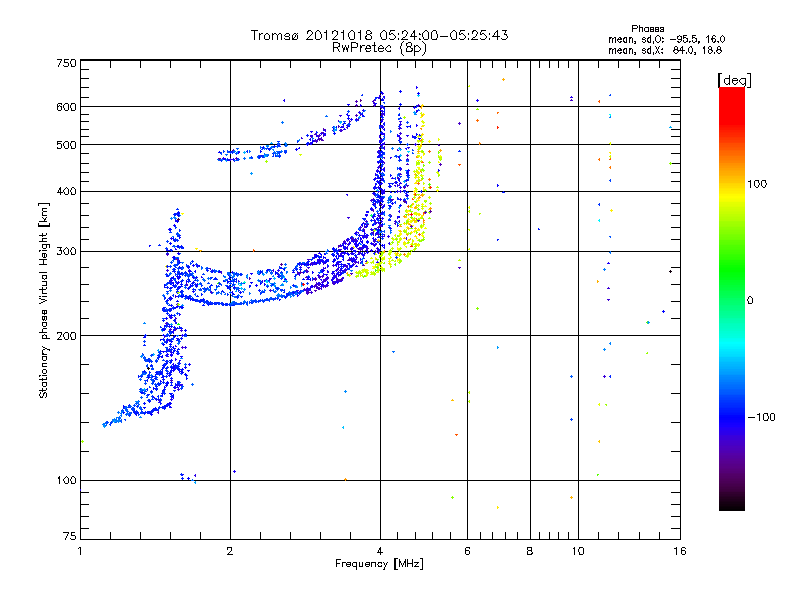Click the 75 tick on the height axis
This screenshot has height=600, width=800.
click(68, 539)
